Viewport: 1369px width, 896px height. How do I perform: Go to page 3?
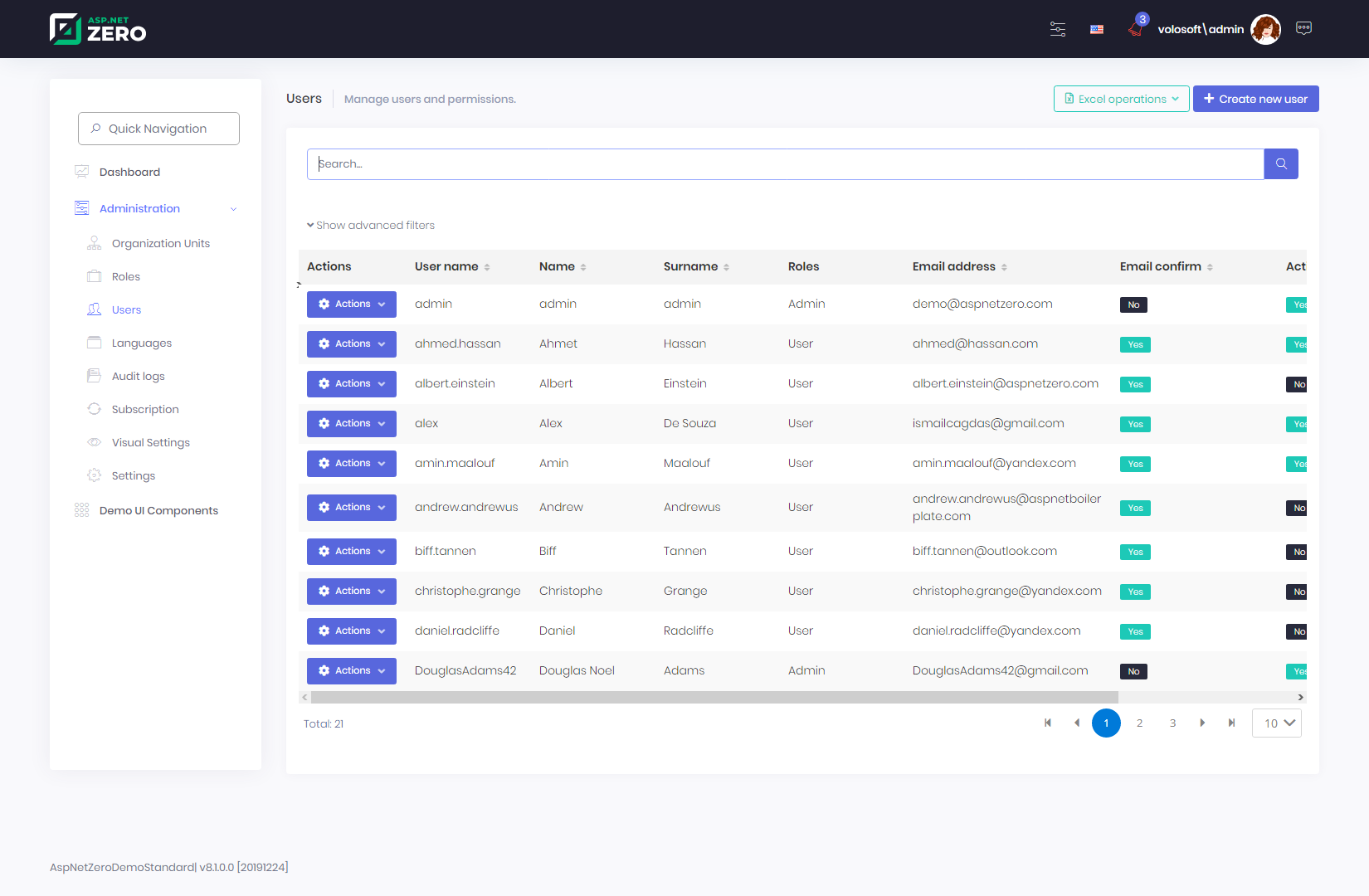click(x=1173, y=723)
